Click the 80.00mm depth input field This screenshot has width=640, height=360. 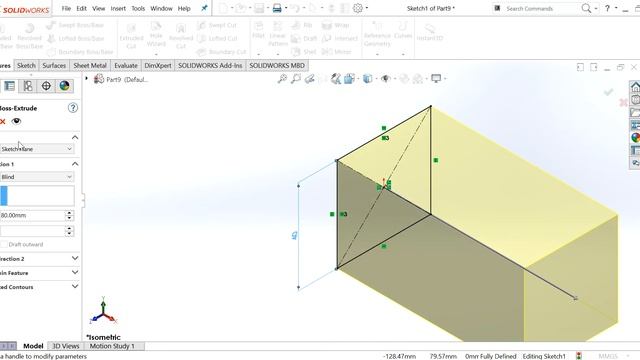pyautogui.click(x=32, y=215)
